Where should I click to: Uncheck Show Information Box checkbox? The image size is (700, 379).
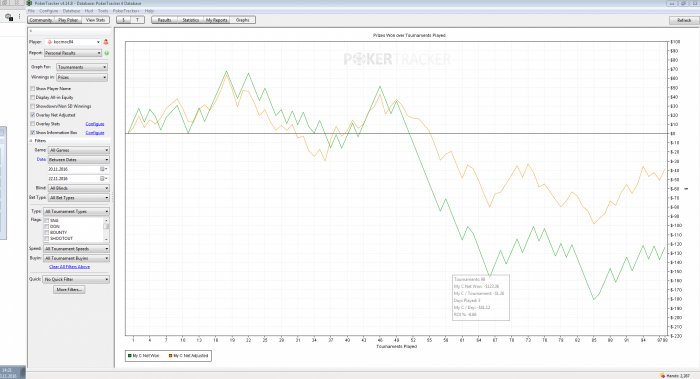tap(32, 133)
